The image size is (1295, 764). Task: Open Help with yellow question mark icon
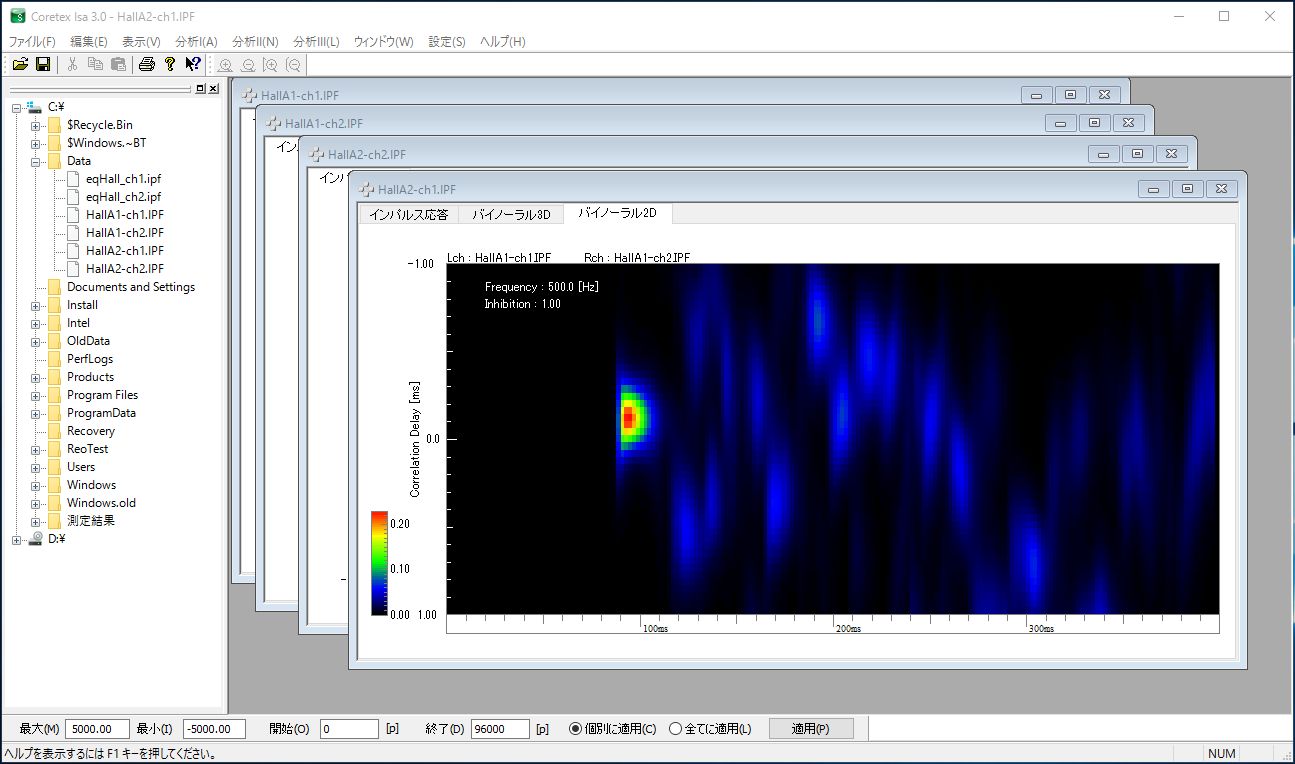click(170, 64)
